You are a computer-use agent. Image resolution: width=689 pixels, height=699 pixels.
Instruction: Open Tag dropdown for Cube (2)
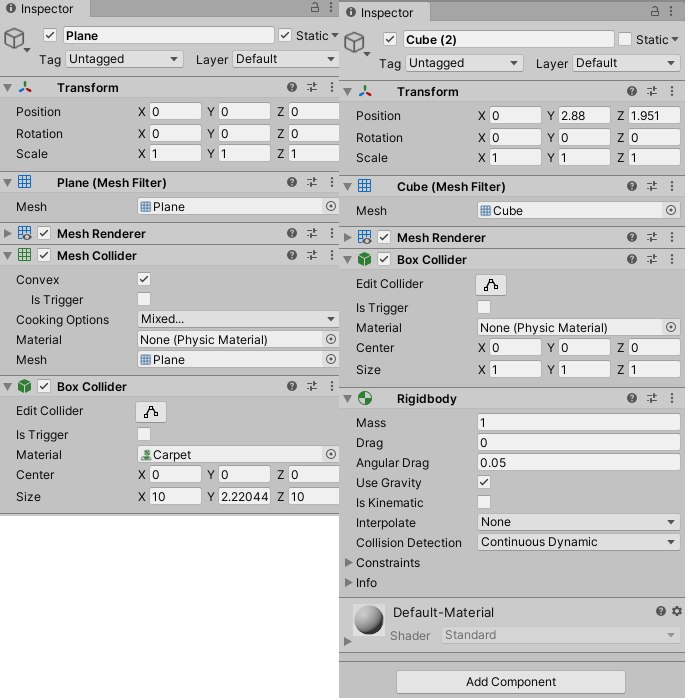(x=463, y=63)
